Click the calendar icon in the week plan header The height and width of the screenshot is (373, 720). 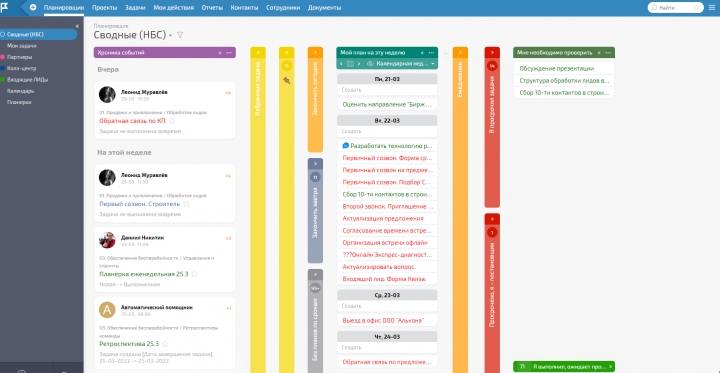click(350, 63)
